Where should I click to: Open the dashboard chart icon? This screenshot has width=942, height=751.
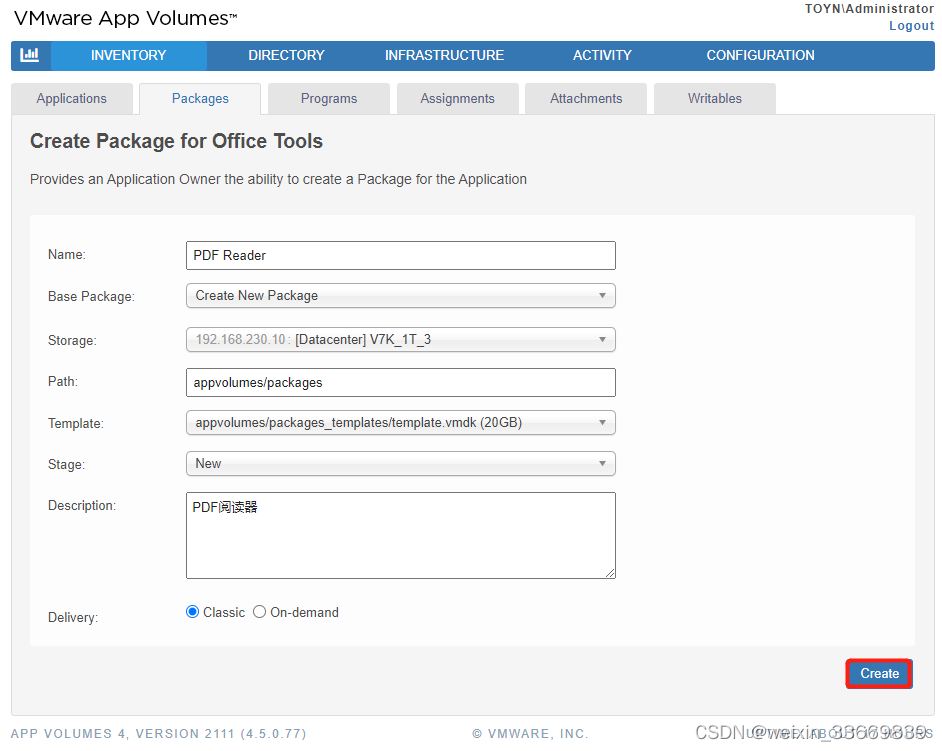(x=30, y=55)
